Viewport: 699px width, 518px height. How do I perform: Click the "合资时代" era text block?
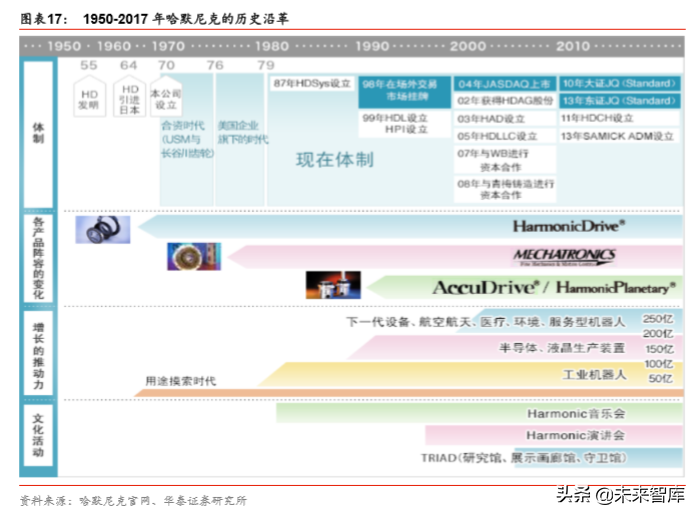[187, 139]
